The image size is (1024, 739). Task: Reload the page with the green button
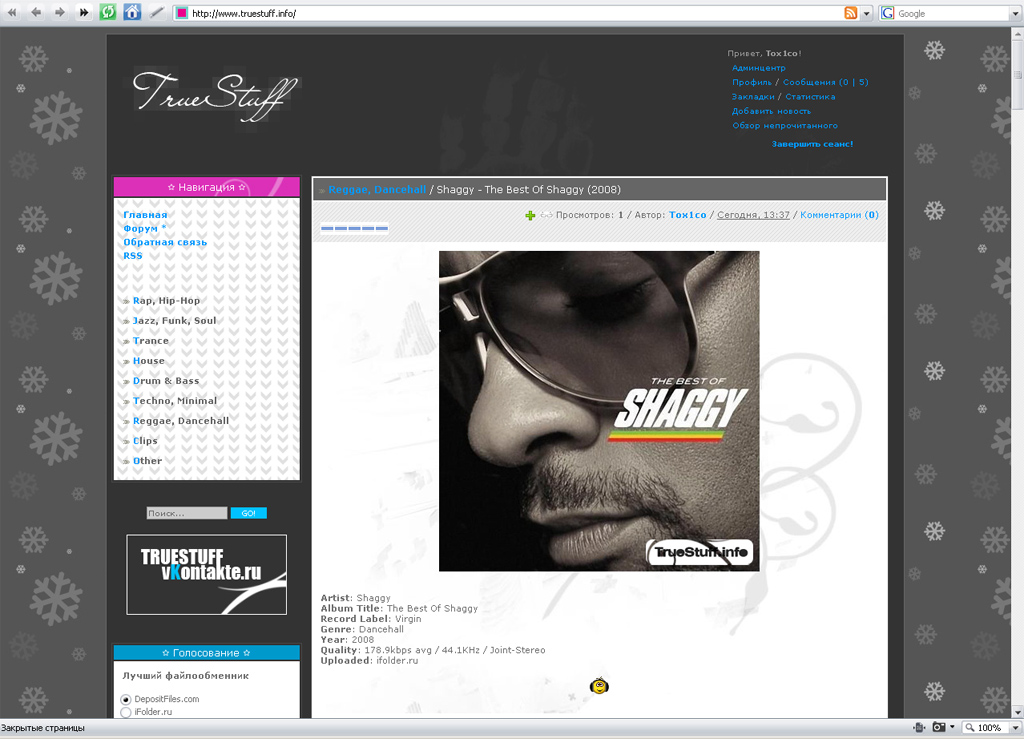tap(108, 12)
